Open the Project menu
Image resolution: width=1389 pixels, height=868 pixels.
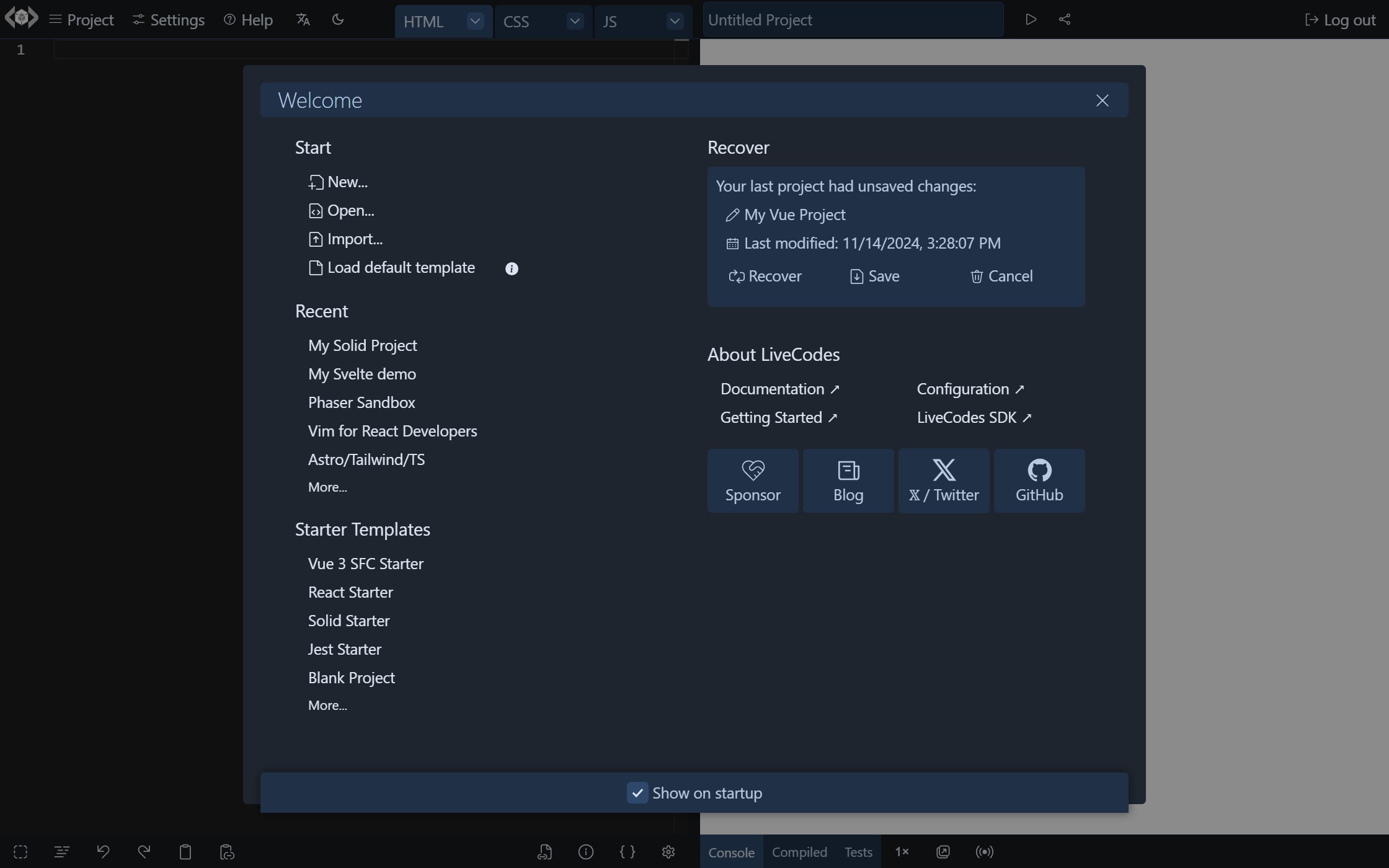[x=82, y=20]
